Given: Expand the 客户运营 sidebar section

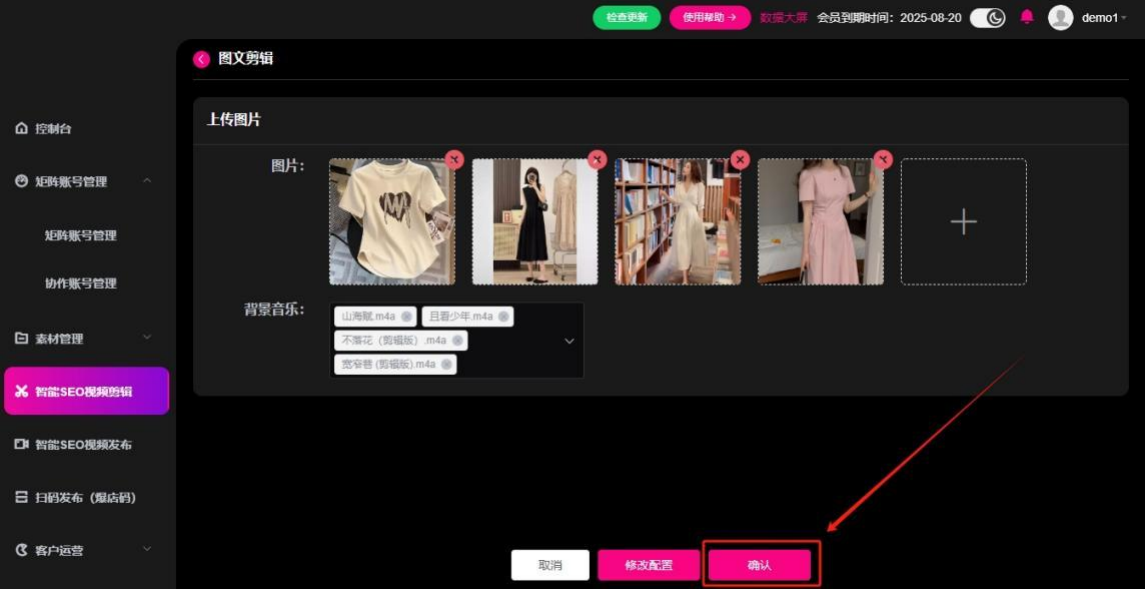Looking at the screenshot, I should coord(147,549).
